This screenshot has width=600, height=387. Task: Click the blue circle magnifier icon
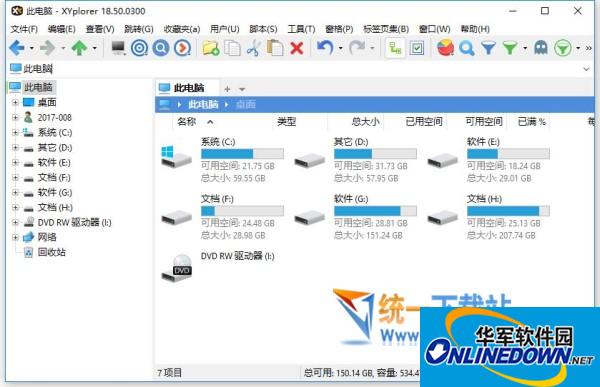[x=161, y=48]
